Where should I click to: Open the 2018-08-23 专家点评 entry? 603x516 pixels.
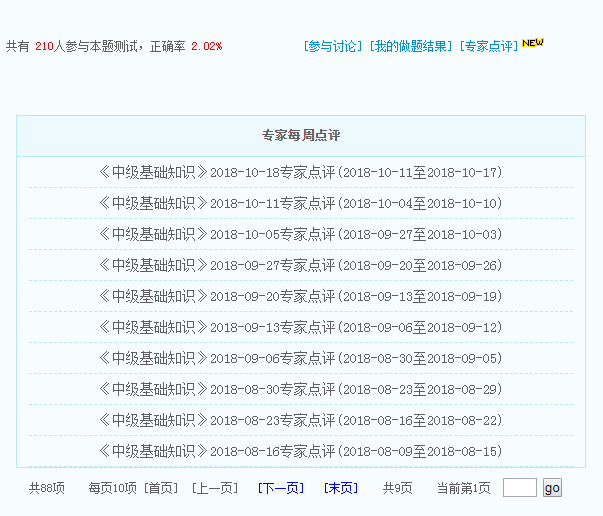[300, 420]
